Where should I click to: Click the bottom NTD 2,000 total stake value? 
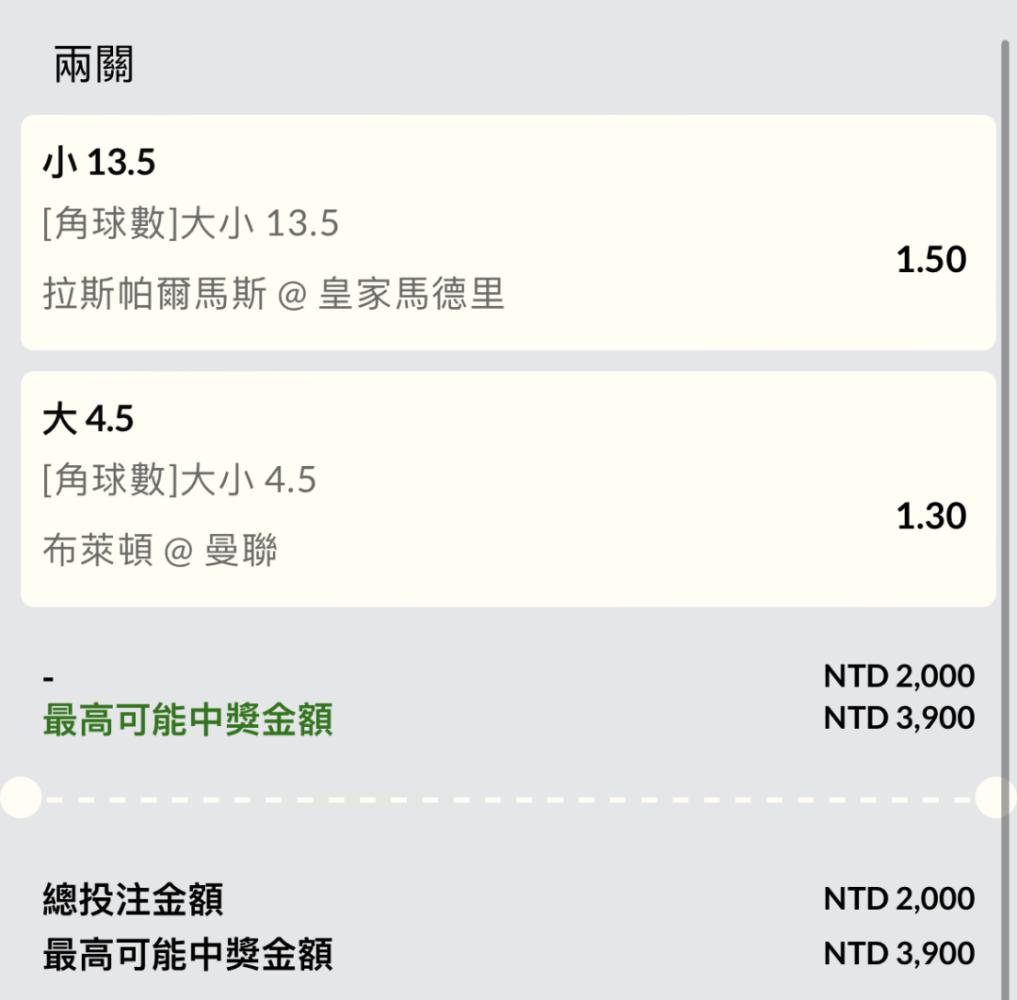click(899, 898)
